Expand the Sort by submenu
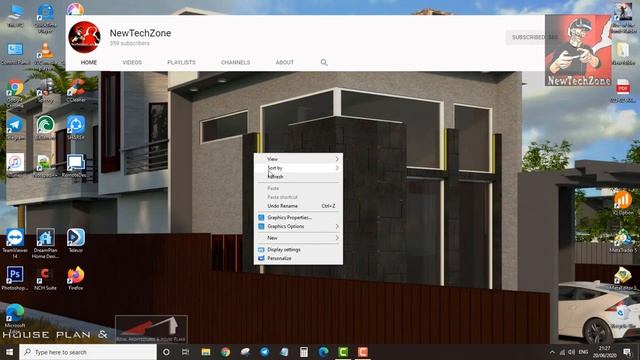The image size is (640, 360). (298, 168)
